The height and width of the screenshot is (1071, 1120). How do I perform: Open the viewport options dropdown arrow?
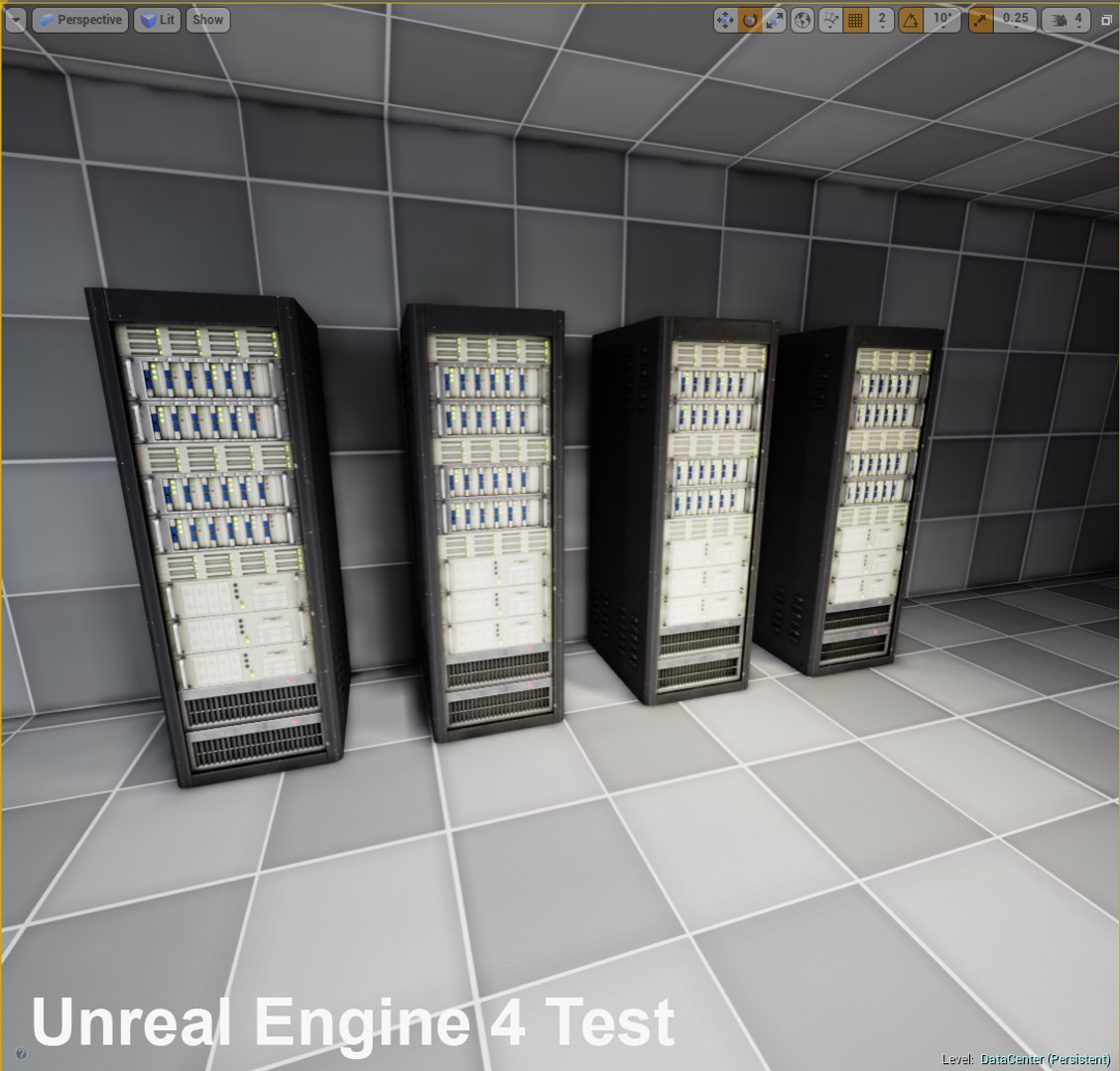(15, 20)
